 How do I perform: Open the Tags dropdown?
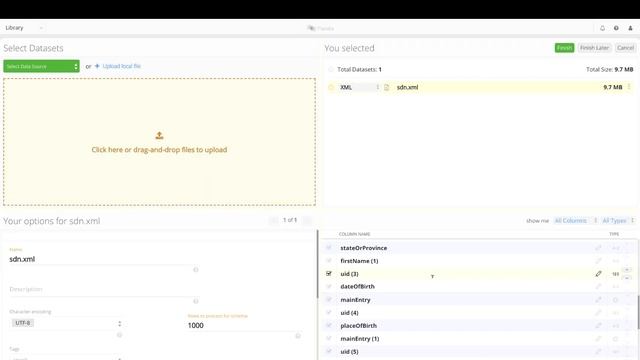point(66,358)
